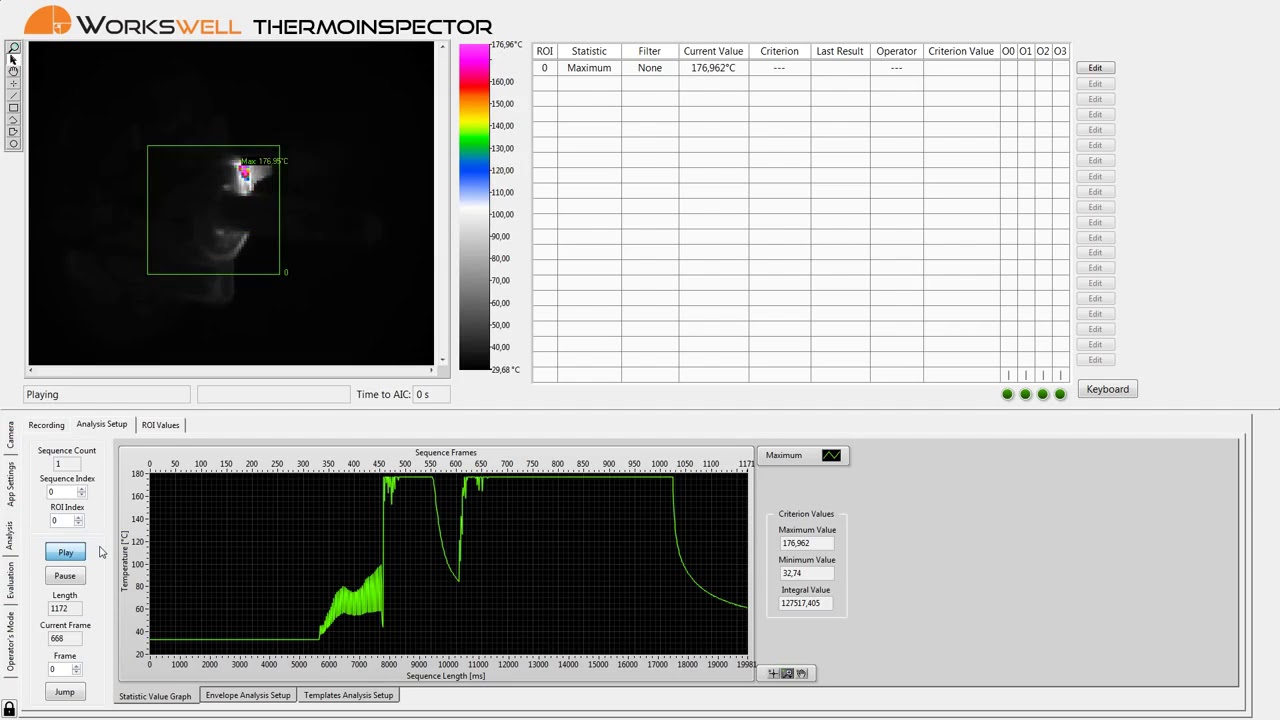Pause the sequence playback
This screenshot has height=720, width=1280.
tap(65, 576)
